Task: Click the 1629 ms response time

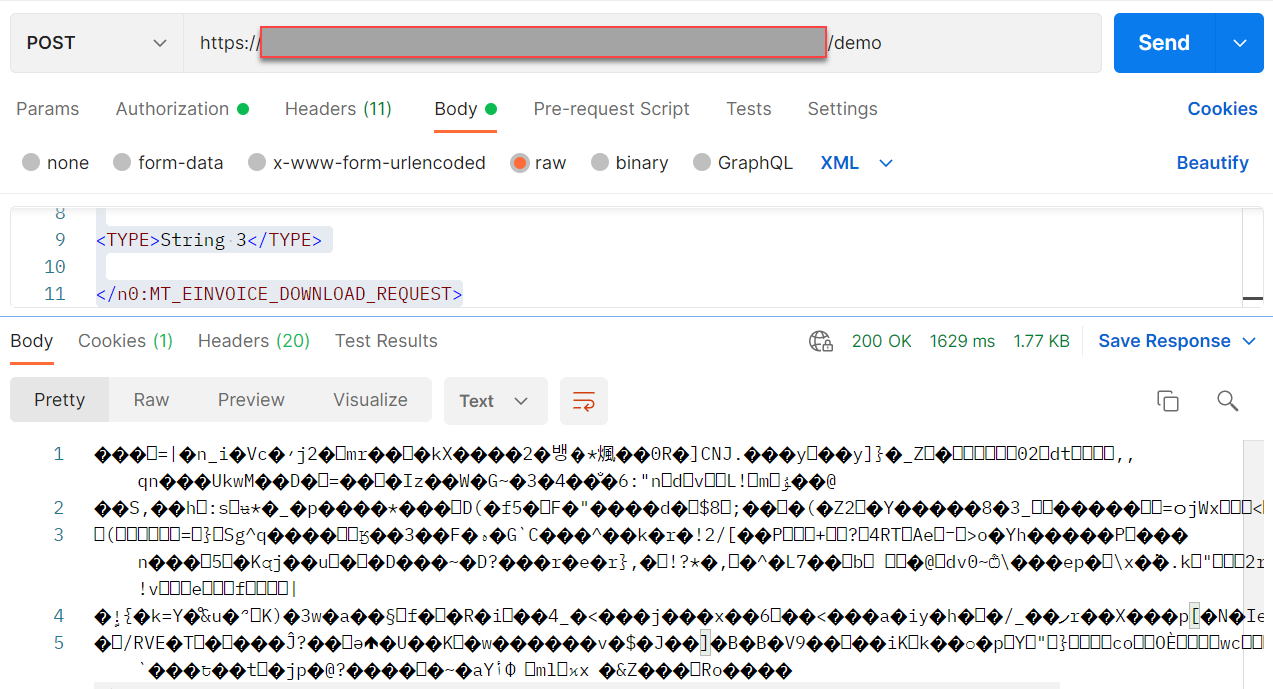Action: point(962,341)
